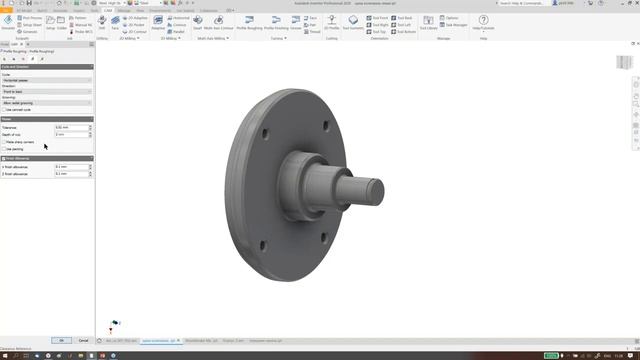Click the Tolerance stepper arrows
The image size is (640, 360).
pos(90,127)
